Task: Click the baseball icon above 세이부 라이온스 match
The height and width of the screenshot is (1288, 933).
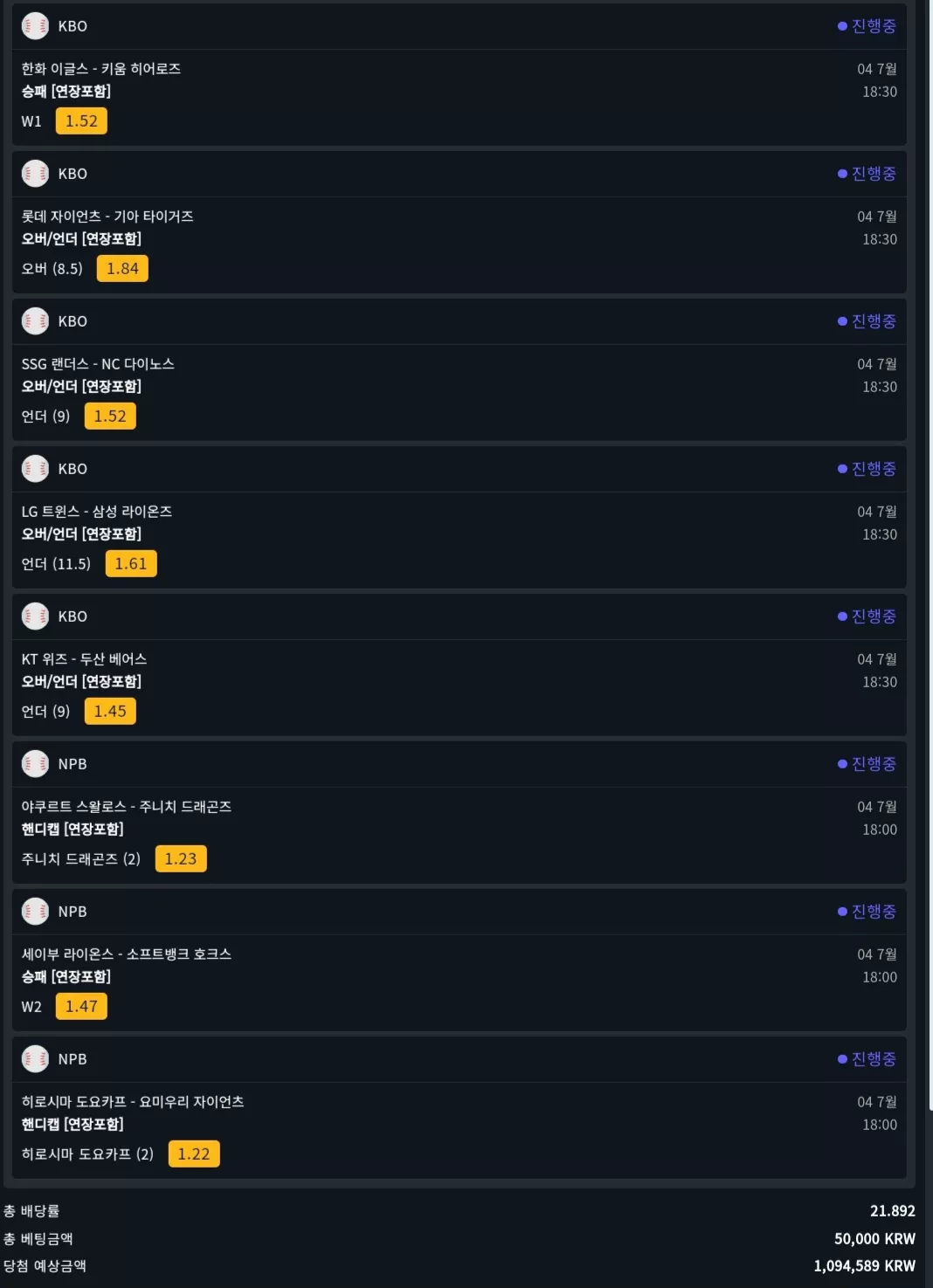Action: click(35, 912)
